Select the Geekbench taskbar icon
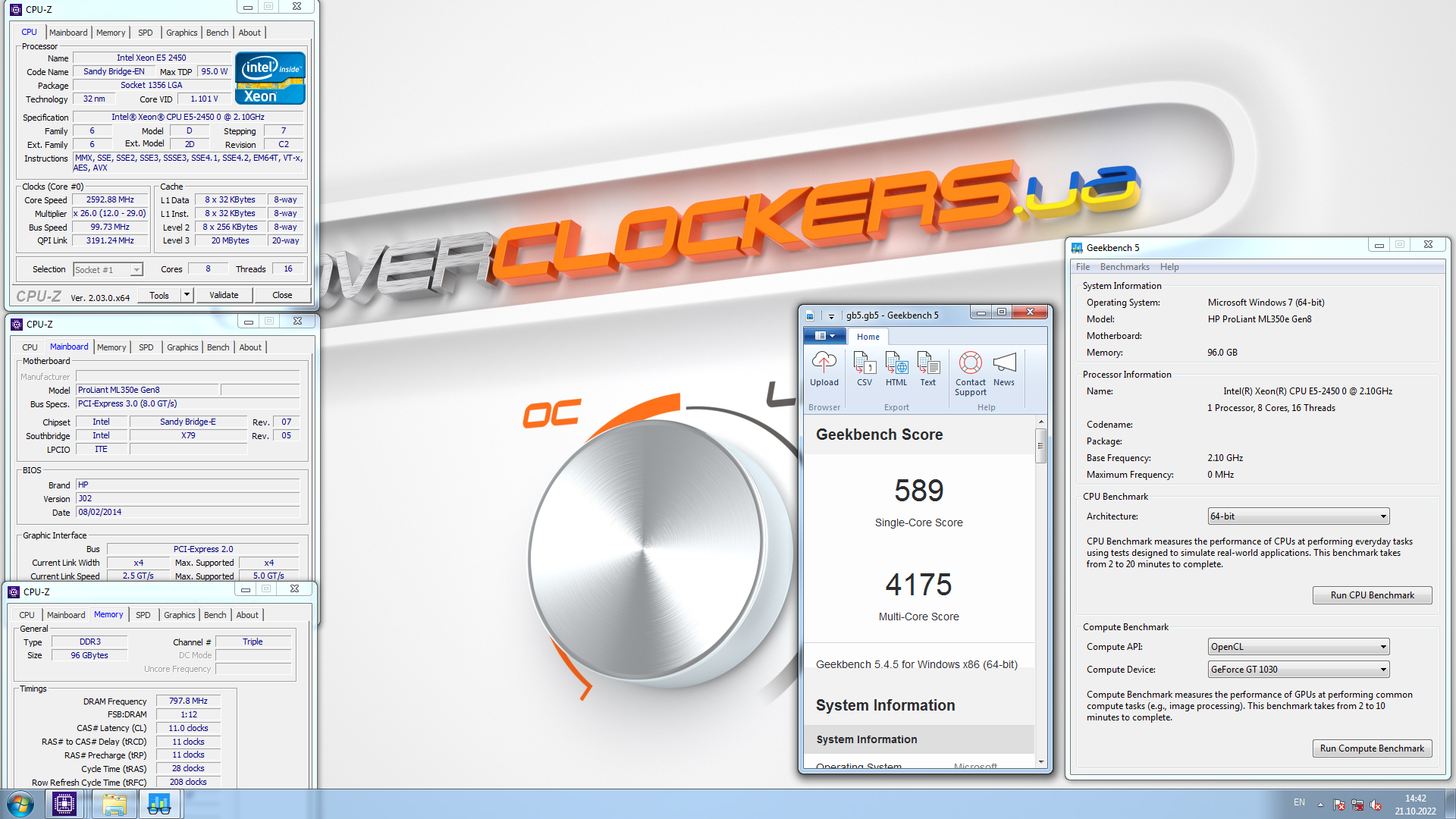This screenshot has height=819, width=1456. pyautogui.click(x=159, y=804)
